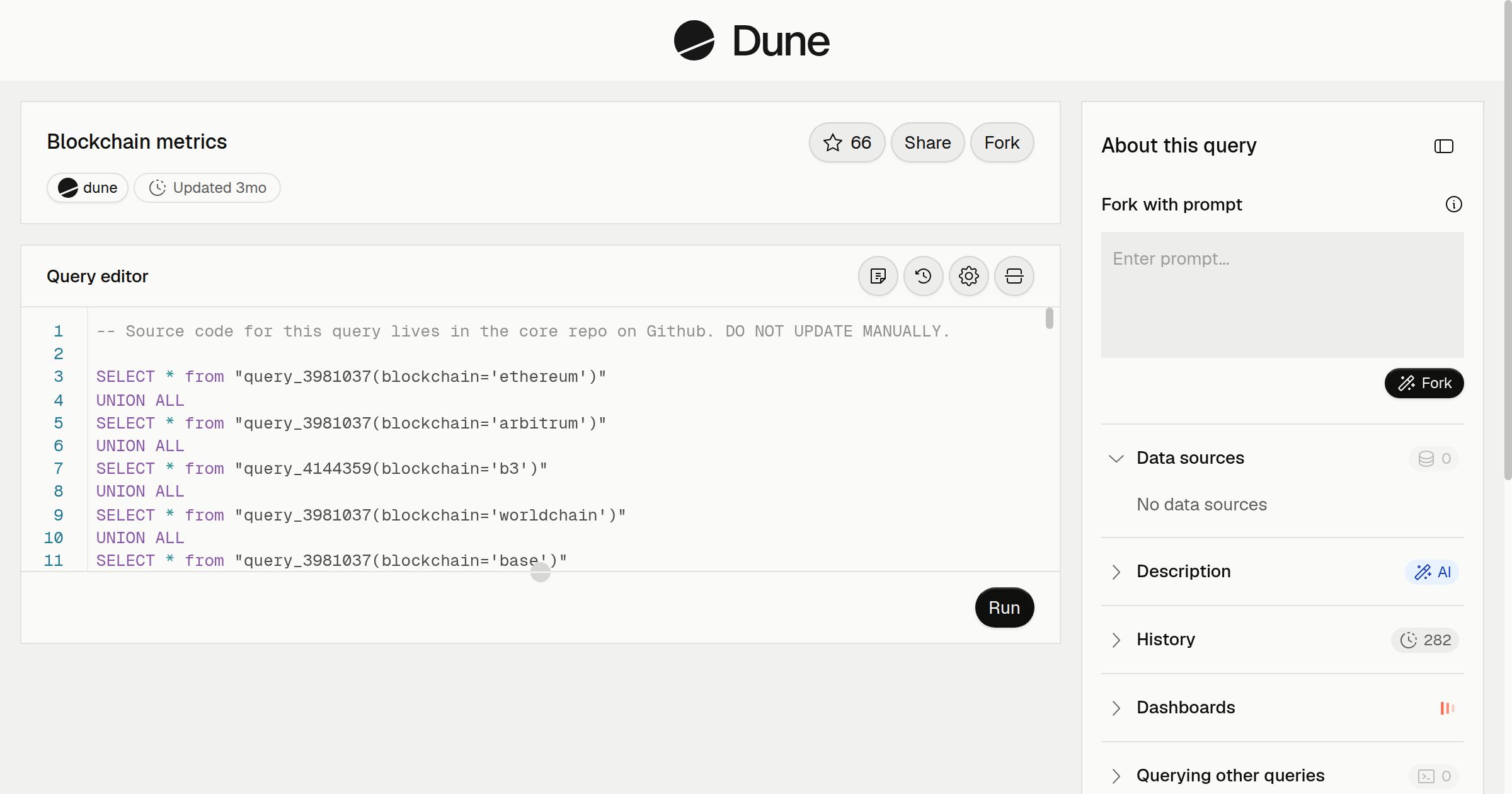
Task: Click the note icon in Query editor
Action: [x=878, y=276]
